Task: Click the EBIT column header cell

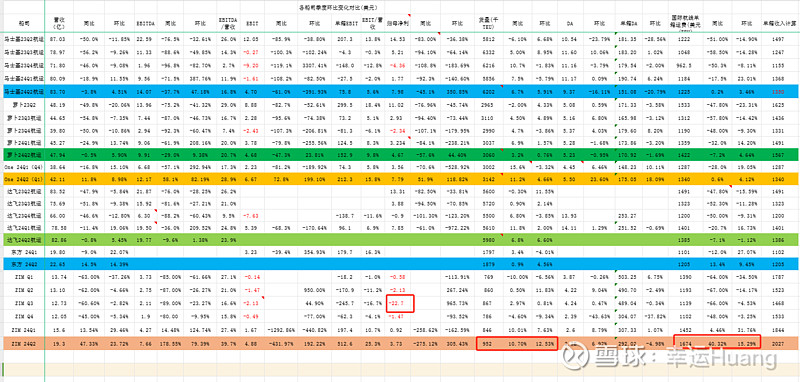Action: (x=252, y=23)
